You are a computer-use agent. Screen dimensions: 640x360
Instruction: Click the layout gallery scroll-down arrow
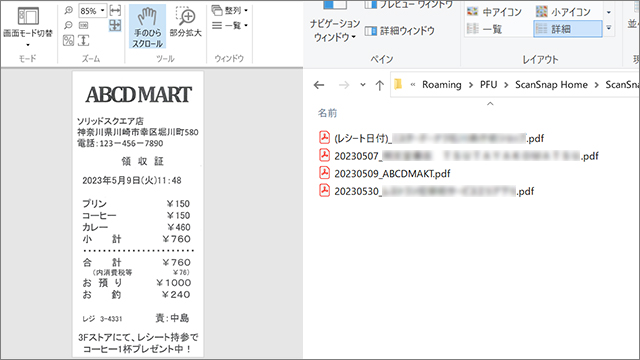pos(609,12)
